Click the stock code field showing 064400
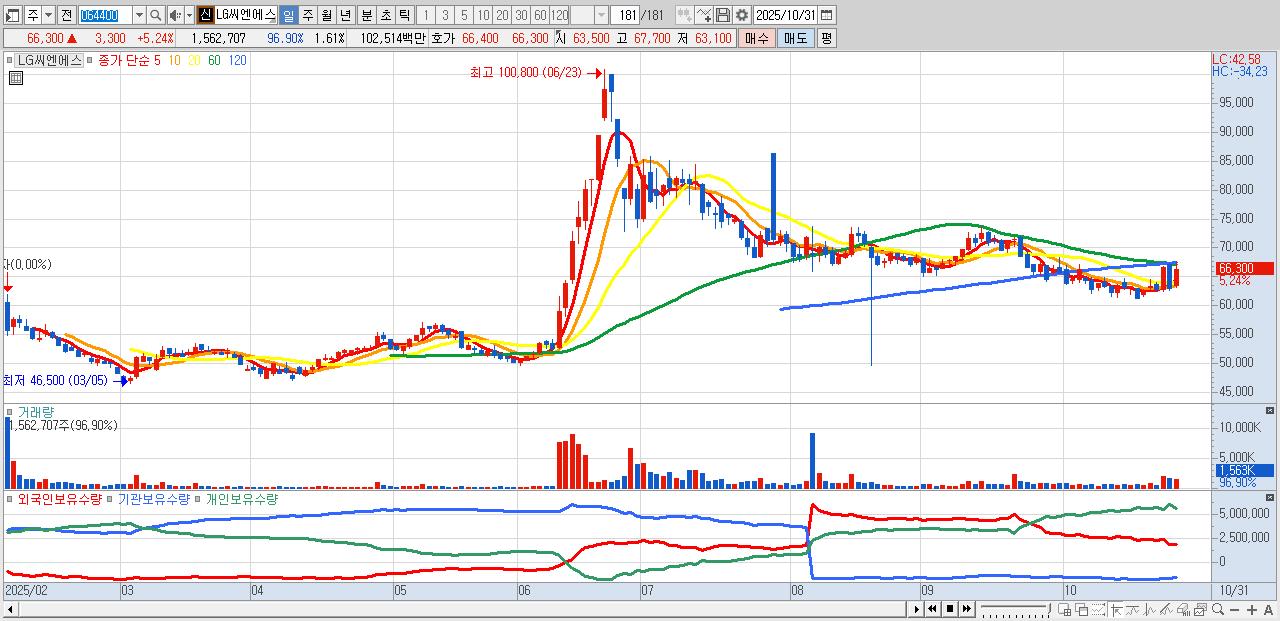 click(105, 15)
